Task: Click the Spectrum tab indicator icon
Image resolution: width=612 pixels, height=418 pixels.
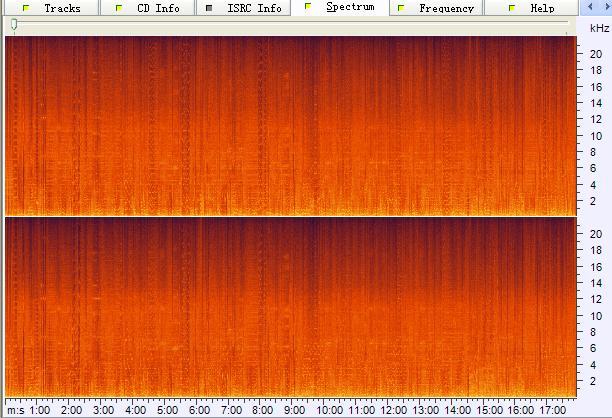Action: click(308, 6)
